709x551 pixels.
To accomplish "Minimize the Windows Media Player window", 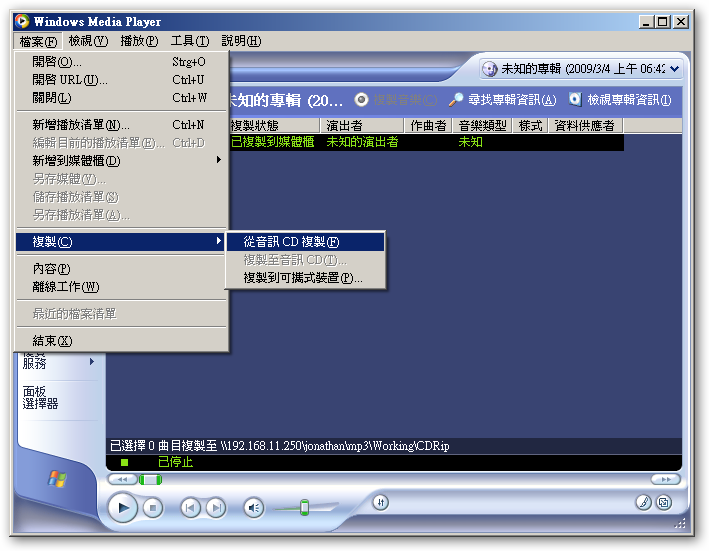I will click(x=646, y=22).
